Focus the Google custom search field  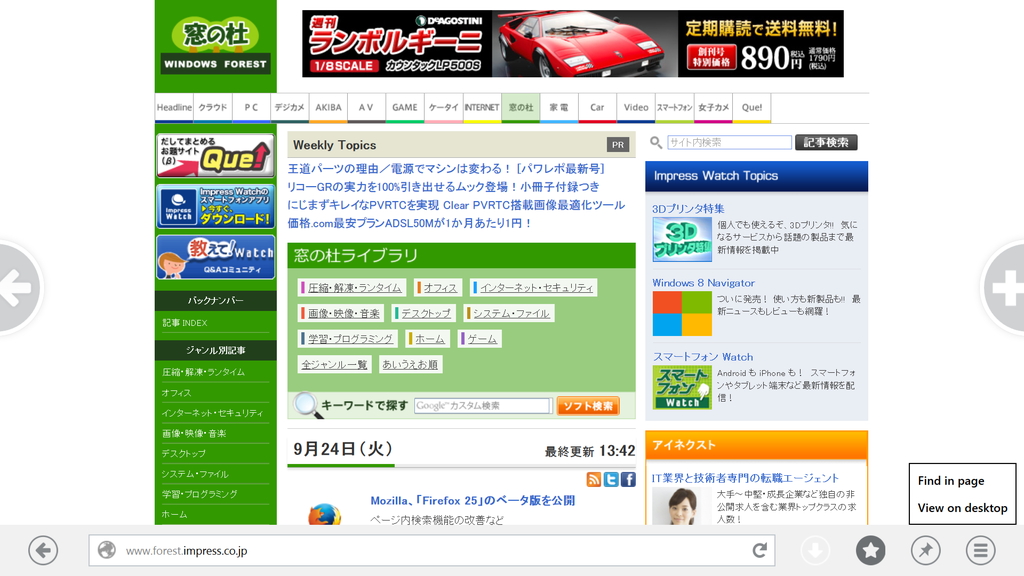point(483,406)
